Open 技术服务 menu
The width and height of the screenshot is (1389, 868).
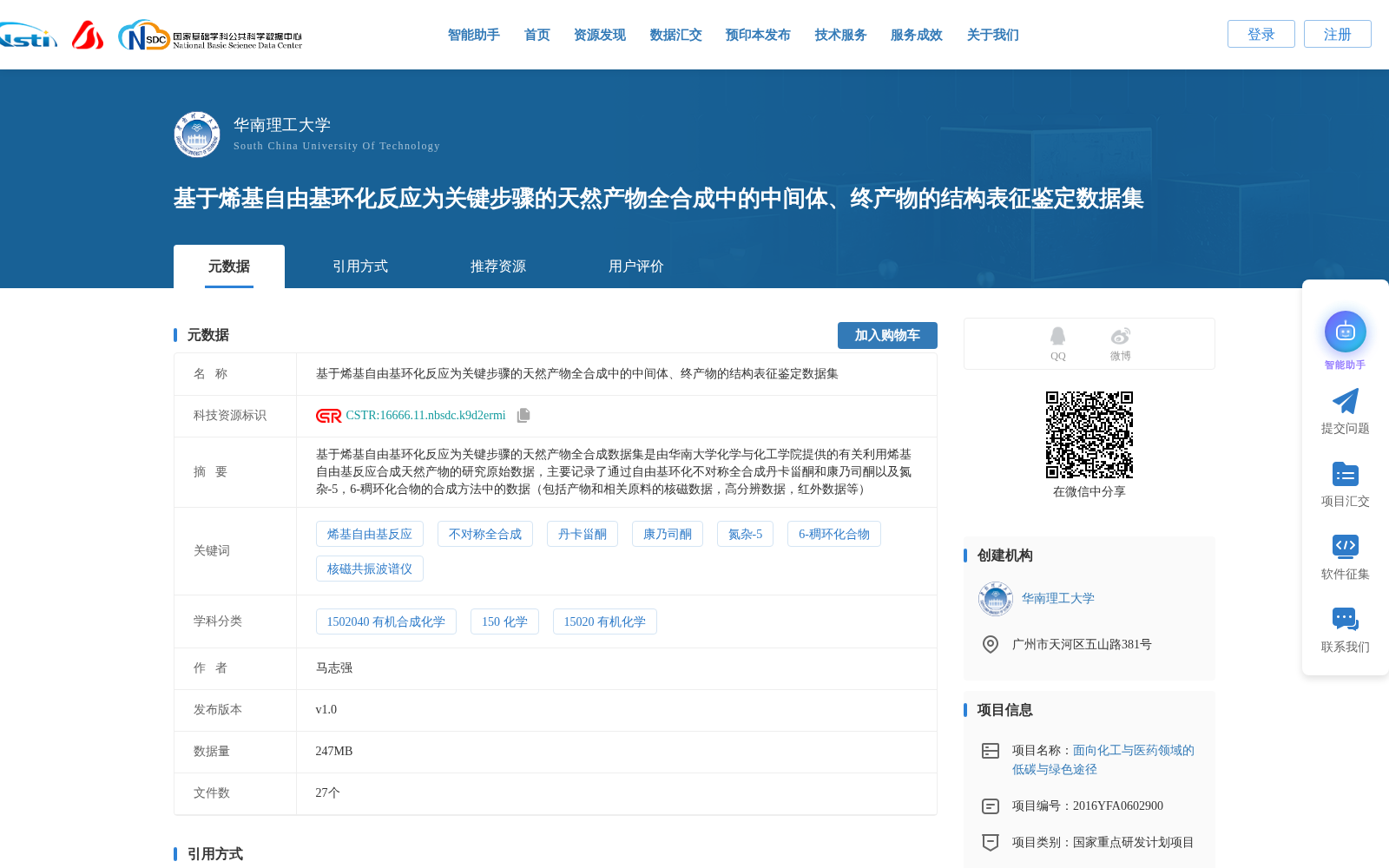841,35
